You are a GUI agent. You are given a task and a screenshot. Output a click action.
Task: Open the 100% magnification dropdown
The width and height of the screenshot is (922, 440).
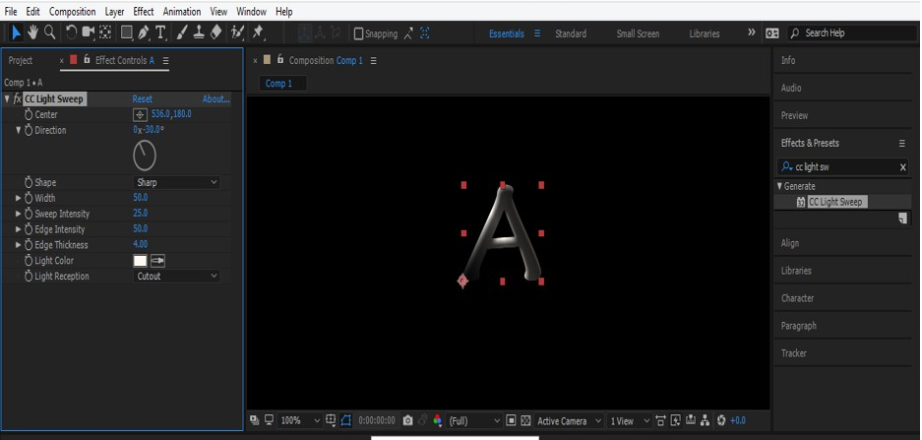[300, 421]
